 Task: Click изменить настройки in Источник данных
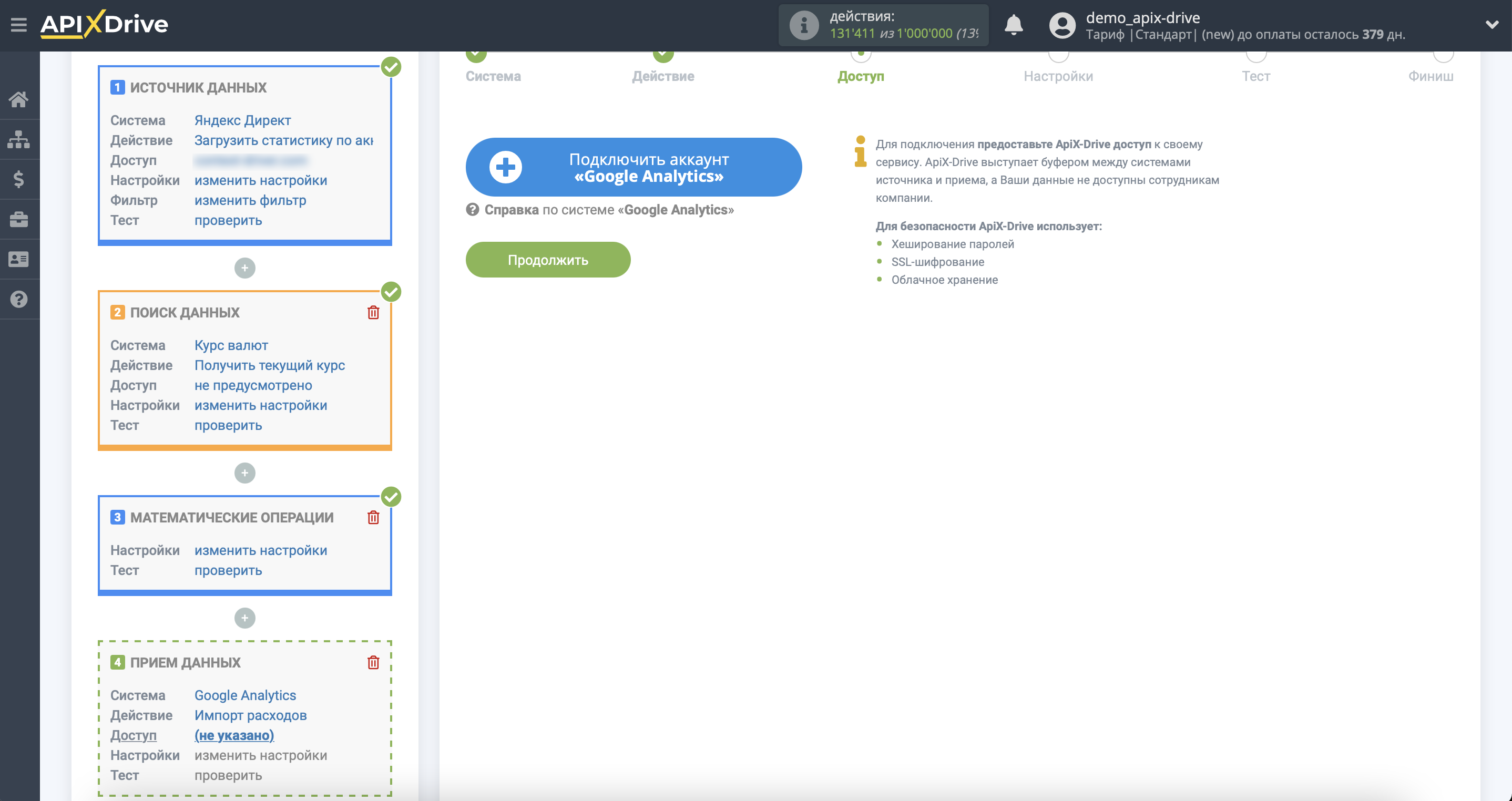pyautogui.click(x=261, y=180)
